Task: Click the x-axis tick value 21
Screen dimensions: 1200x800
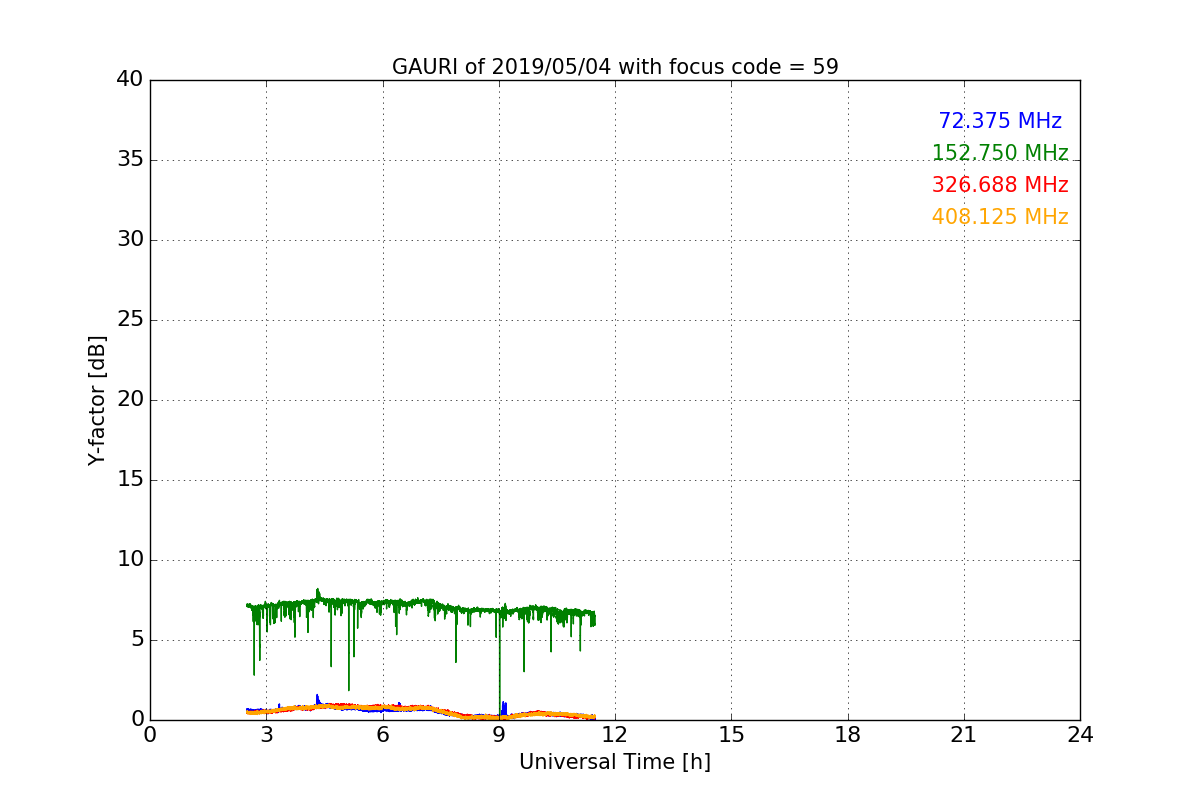Action: click(964, 735)
